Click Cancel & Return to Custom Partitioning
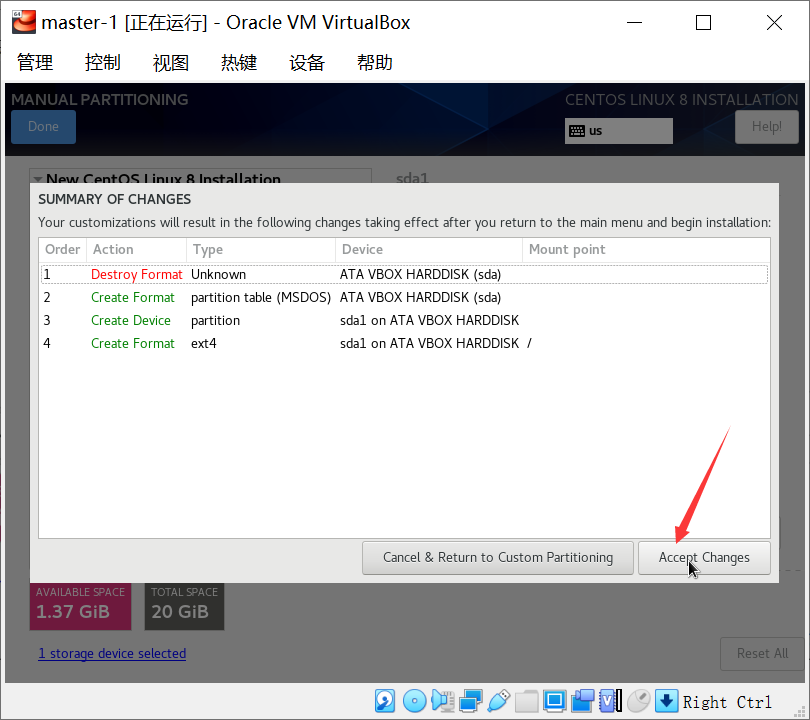The height and width of the screenshot is (720, 810). [498, 558]
